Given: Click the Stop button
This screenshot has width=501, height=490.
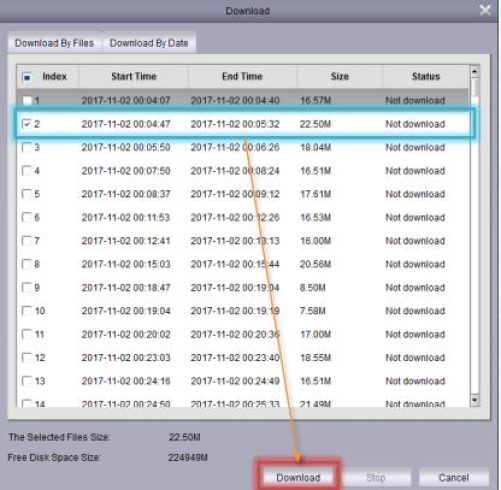Looking at the screenshot, I should [x=376, y=477].
